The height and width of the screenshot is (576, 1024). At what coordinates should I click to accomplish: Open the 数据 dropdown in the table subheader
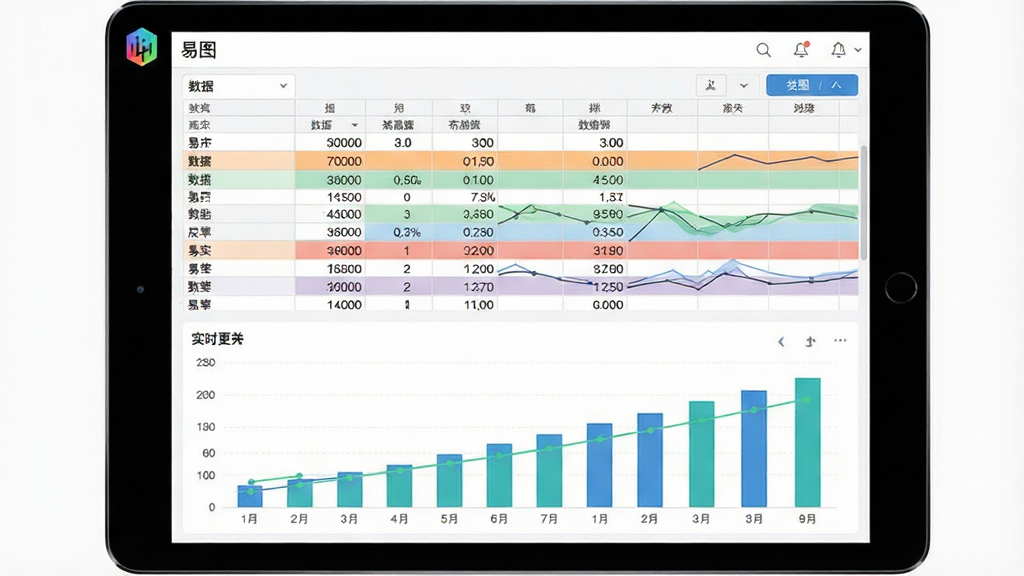coord(334,125)
